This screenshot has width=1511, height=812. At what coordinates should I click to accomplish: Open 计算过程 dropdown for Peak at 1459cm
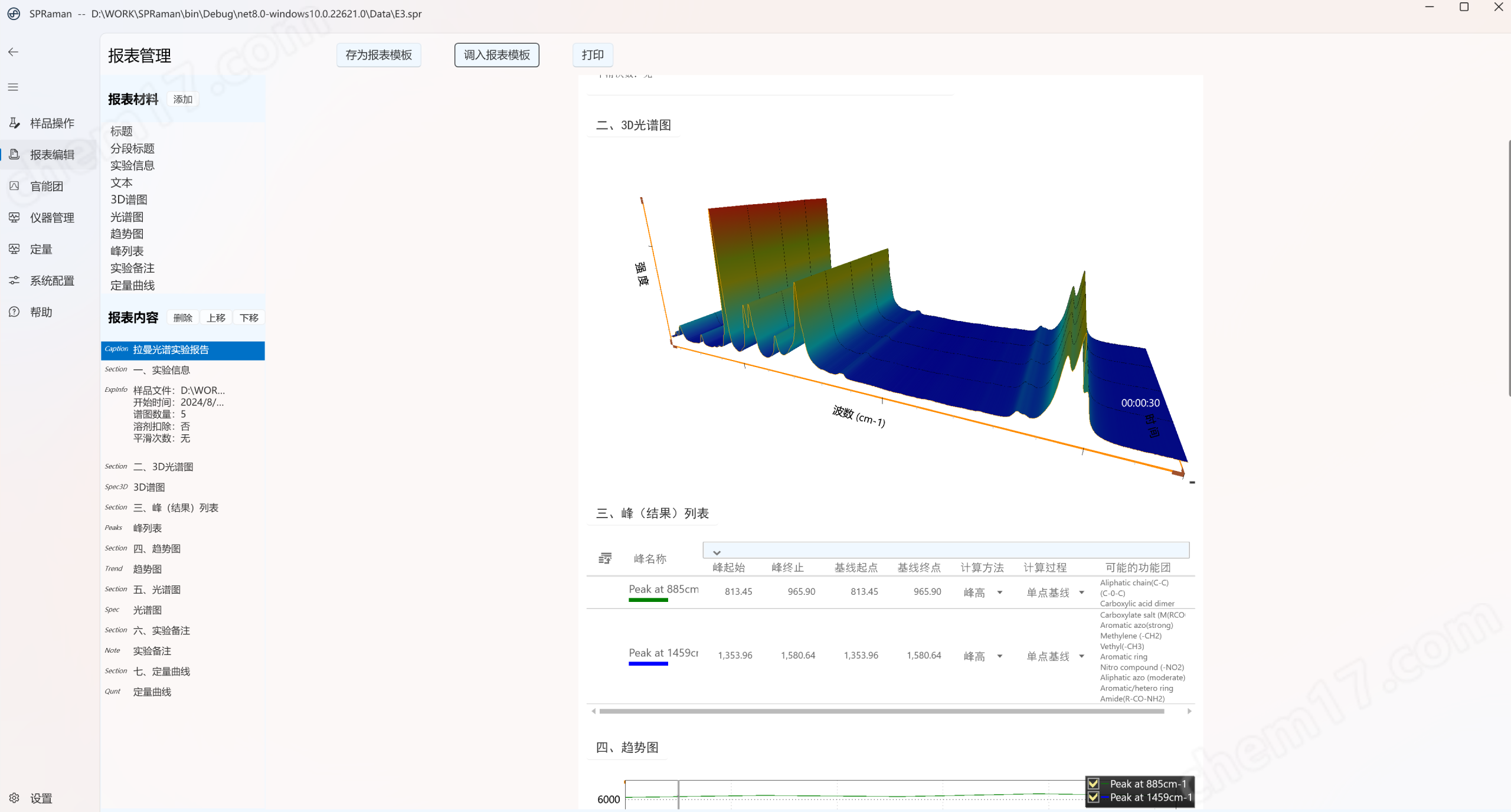pyautogui.click(x=1081, y=656)
